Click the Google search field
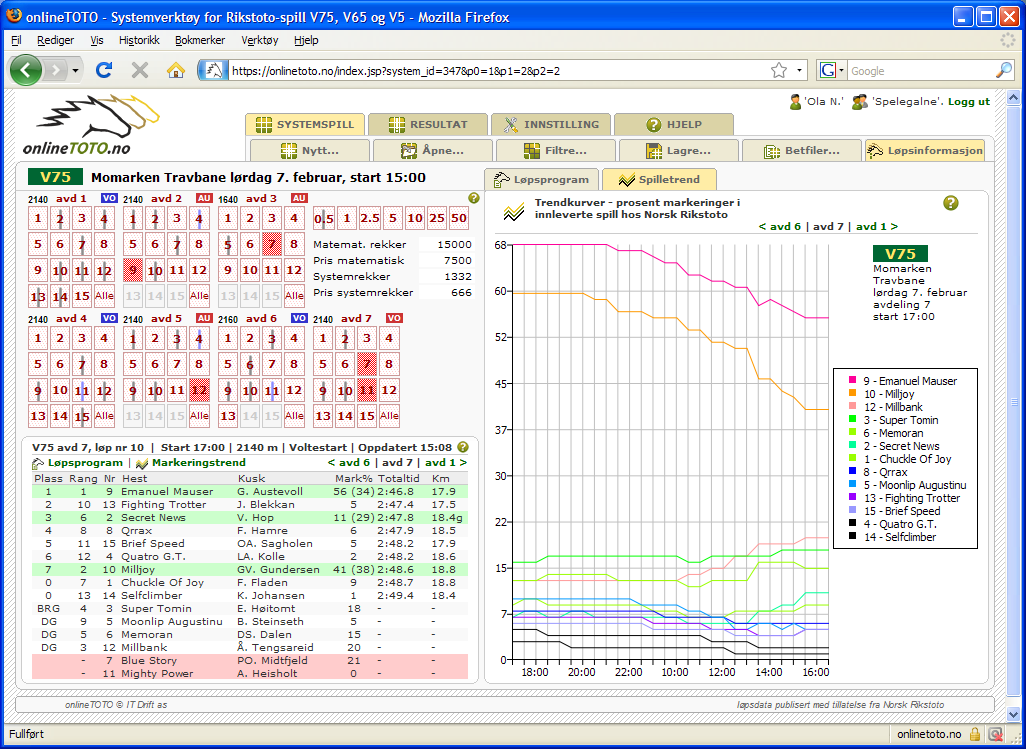Viewport: 1026px width, 749px height. [921, 71]
